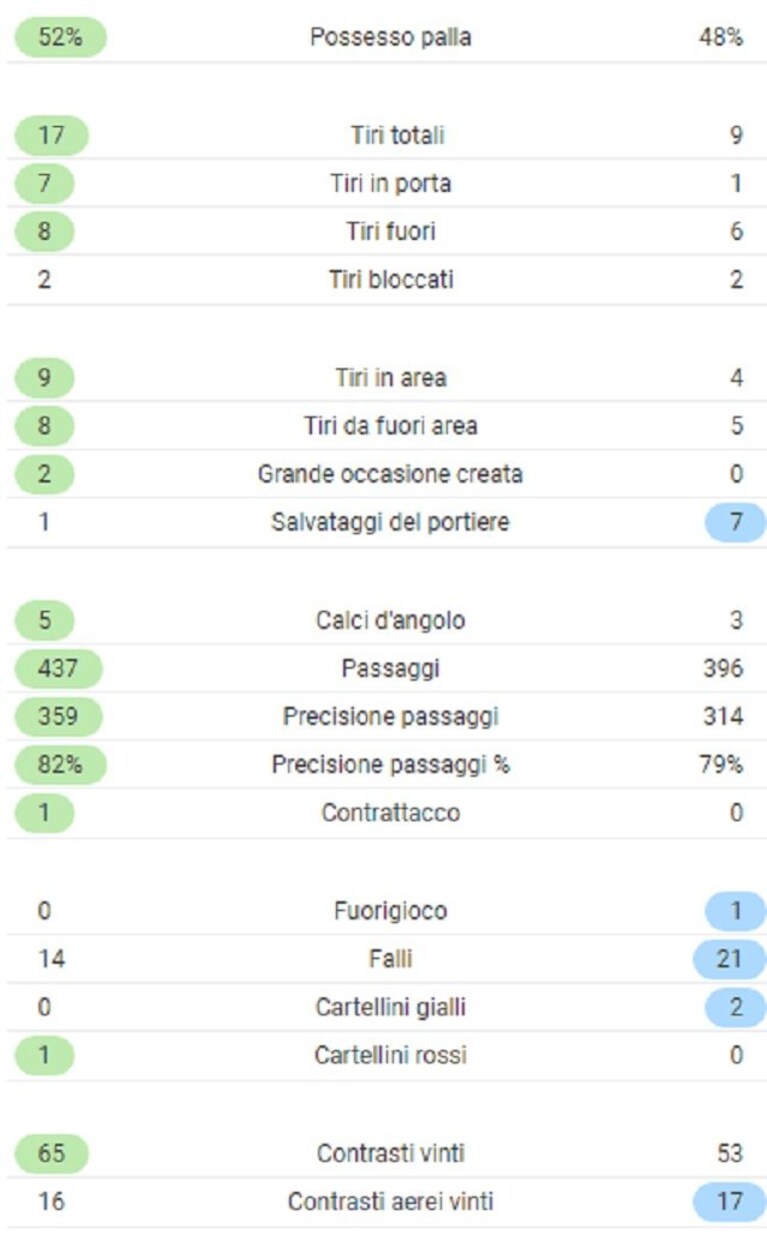This screenshot has width=767, height=1235.
Task: Click the green 359 pass accuracy badge
Action: click(58, 716)
